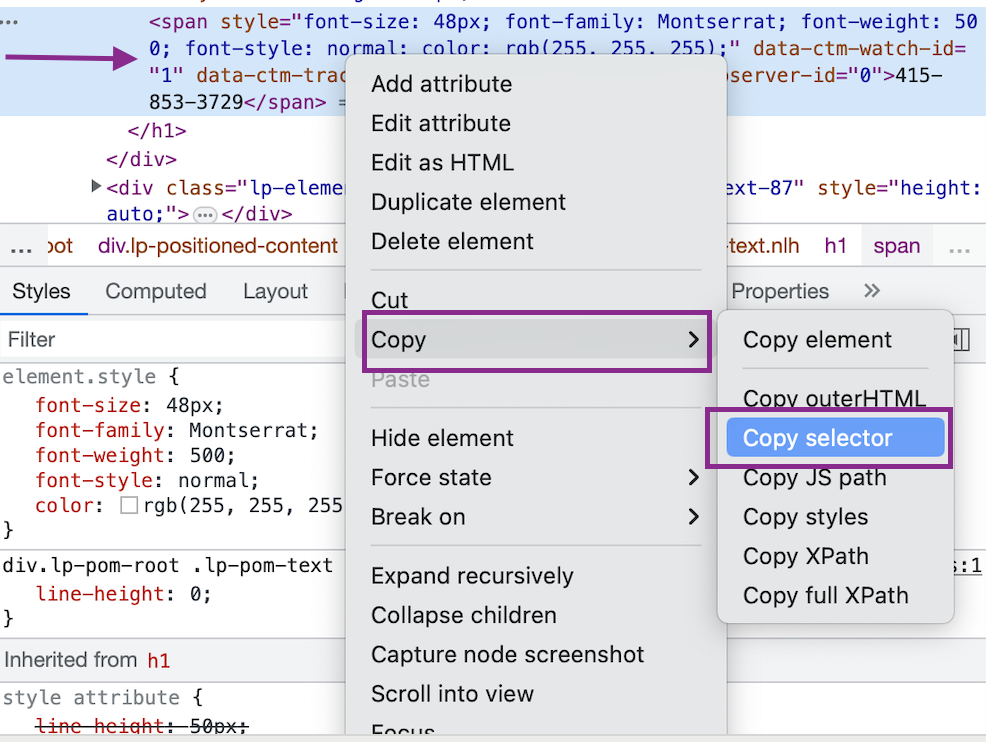Edit the line-height 0 value
Viewport: 986px width, 742px height.
(194, 594)
